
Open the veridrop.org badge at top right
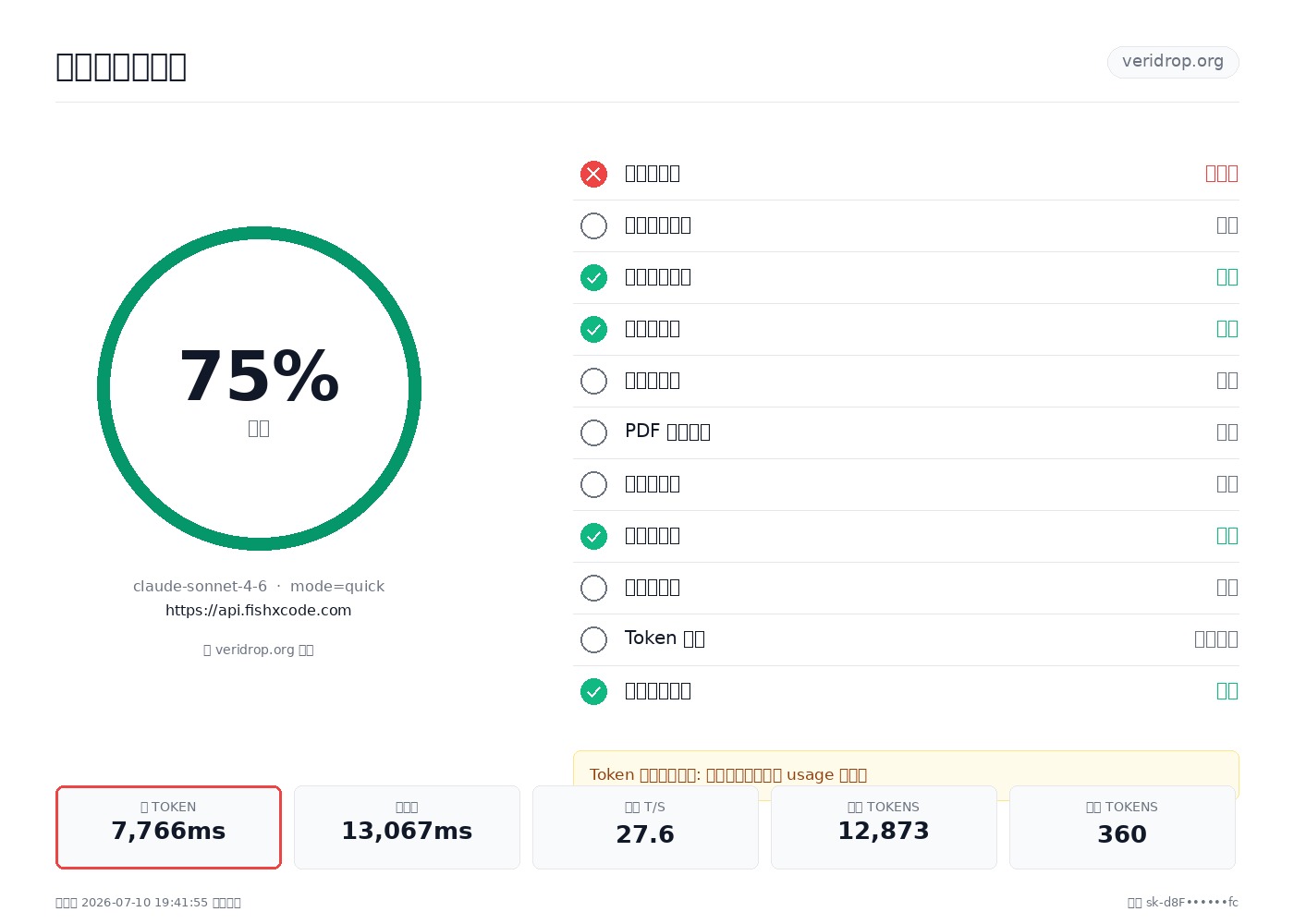1173,62
